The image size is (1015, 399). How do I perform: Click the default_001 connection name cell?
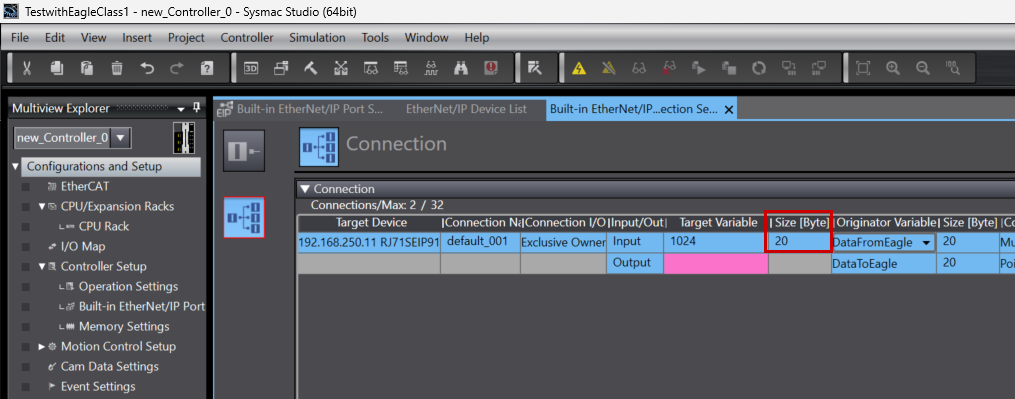[x=480, y=242]
